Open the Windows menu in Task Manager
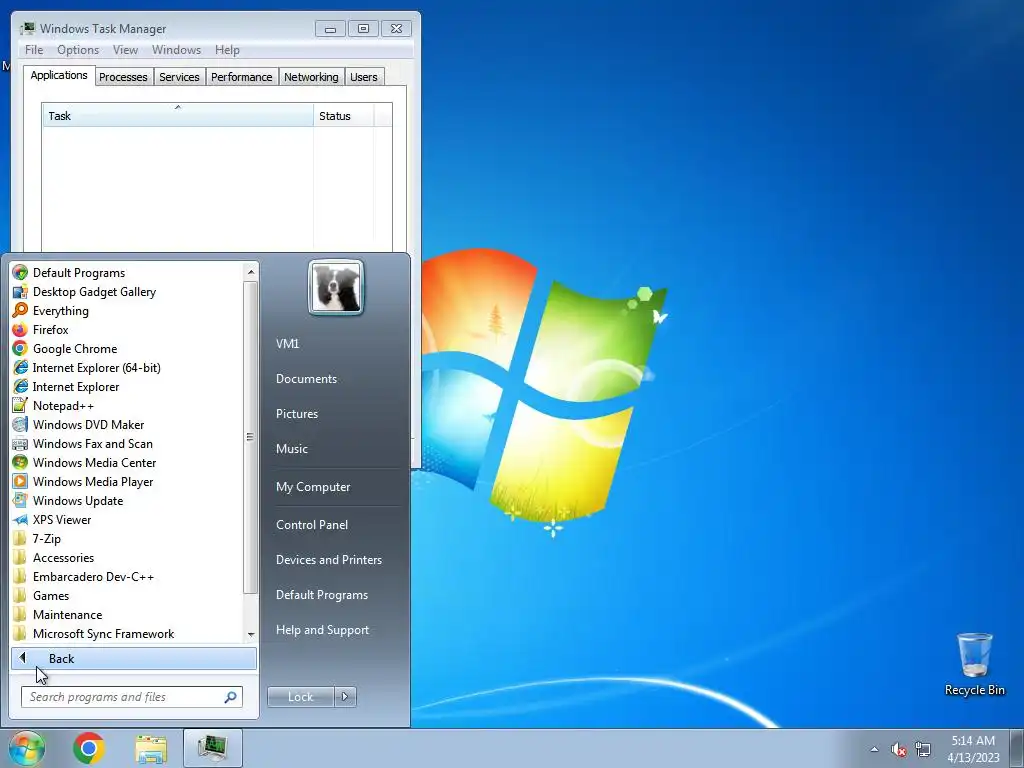The width and height of the screenshot is (1024, 768). [176, 50]
